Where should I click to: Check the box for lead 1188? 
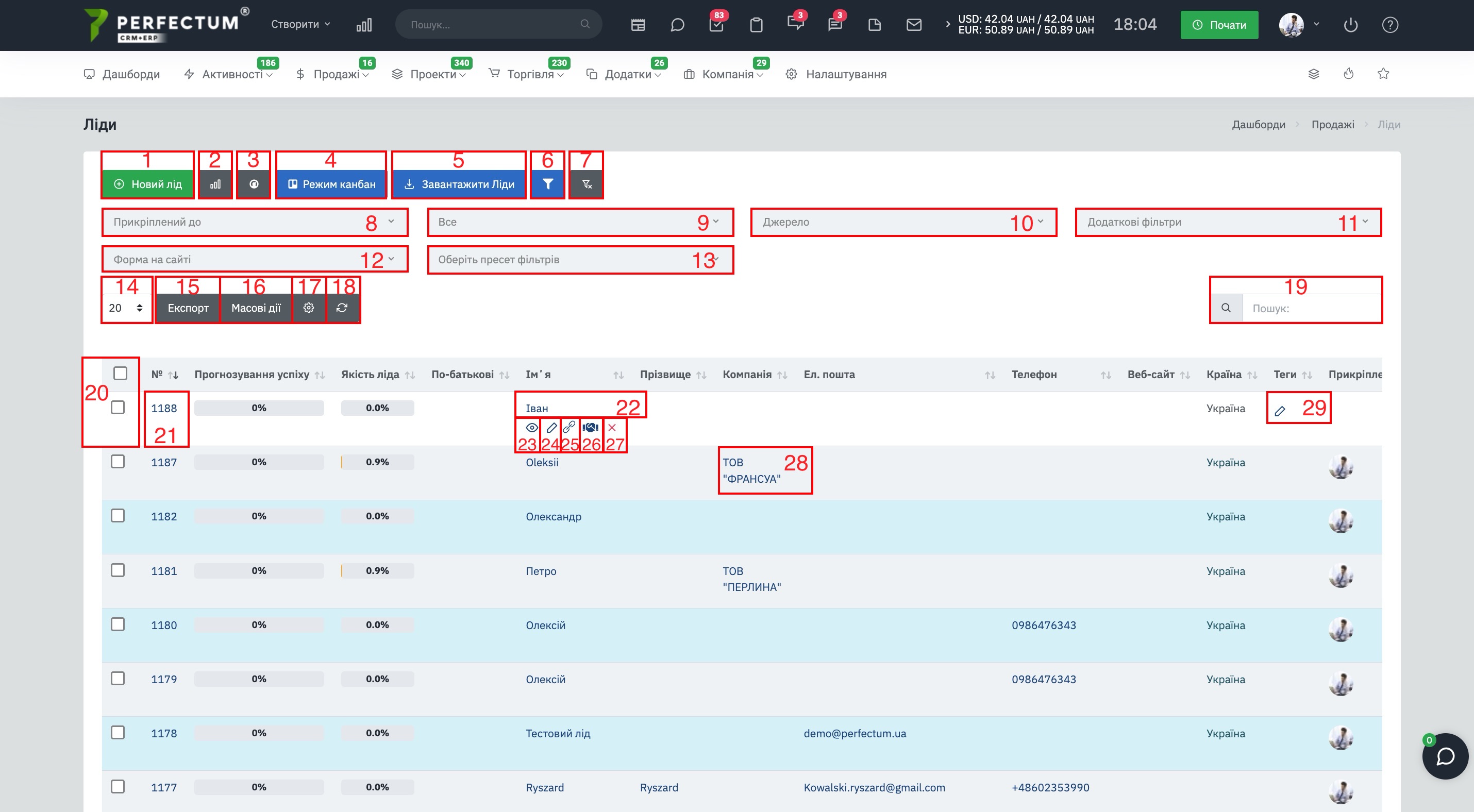click(x=118, y=407)
